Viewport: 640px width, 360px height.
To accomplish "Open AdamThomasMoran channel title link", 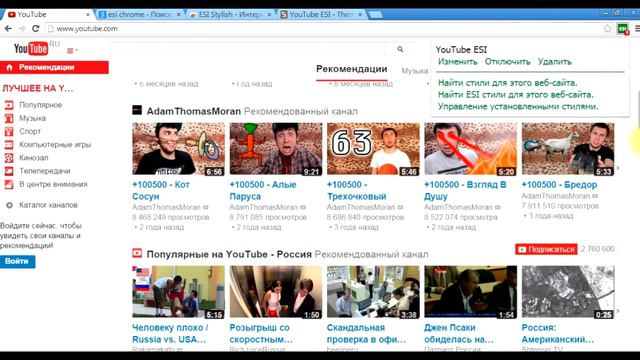I will 193,111.
